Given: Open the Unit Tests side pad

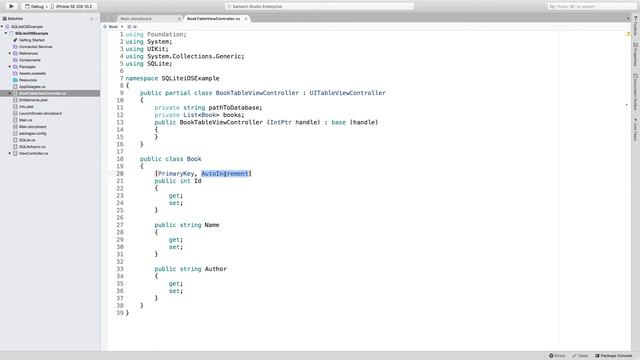Looking at the screenshot, I should [636, 130].
